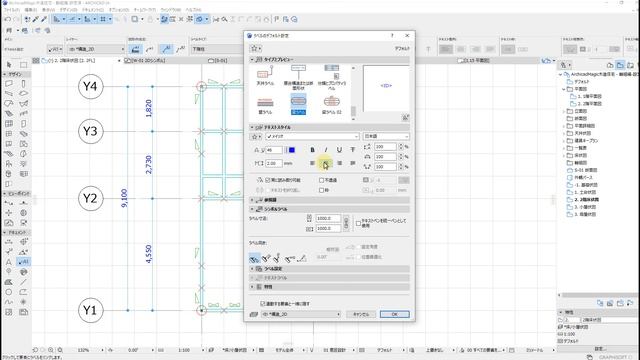This screenshot has width=640, height=360.
Task: Select the Circle tool in the toolbox
Action: (9, 292)
